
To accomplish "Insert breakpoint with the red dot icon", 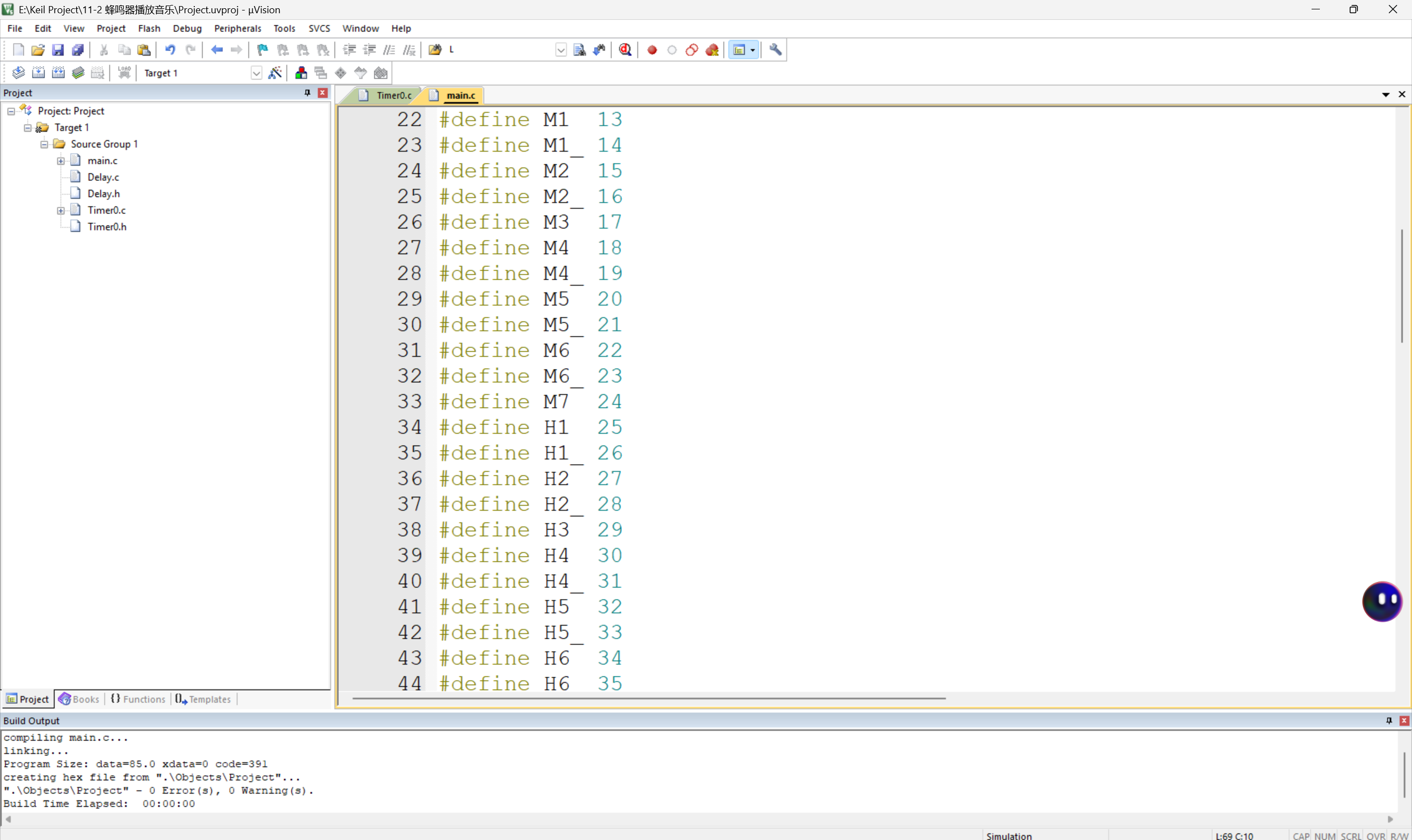I will coord(652,50).
